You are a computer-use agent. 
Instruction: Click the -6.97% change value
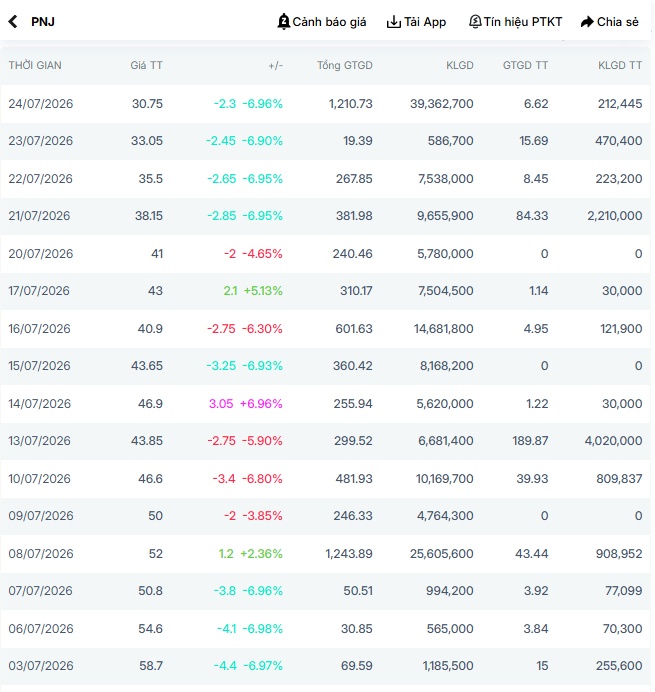(x=263, y=666)
